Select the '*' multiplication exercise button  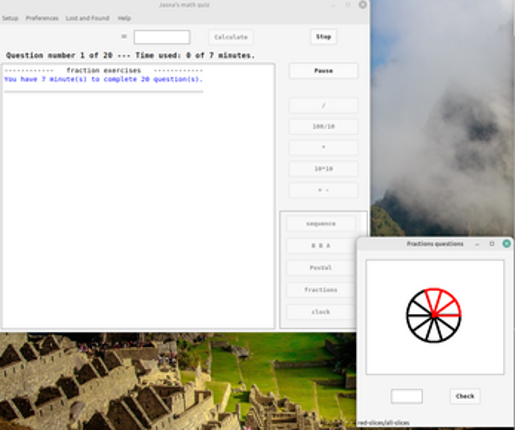323,147
